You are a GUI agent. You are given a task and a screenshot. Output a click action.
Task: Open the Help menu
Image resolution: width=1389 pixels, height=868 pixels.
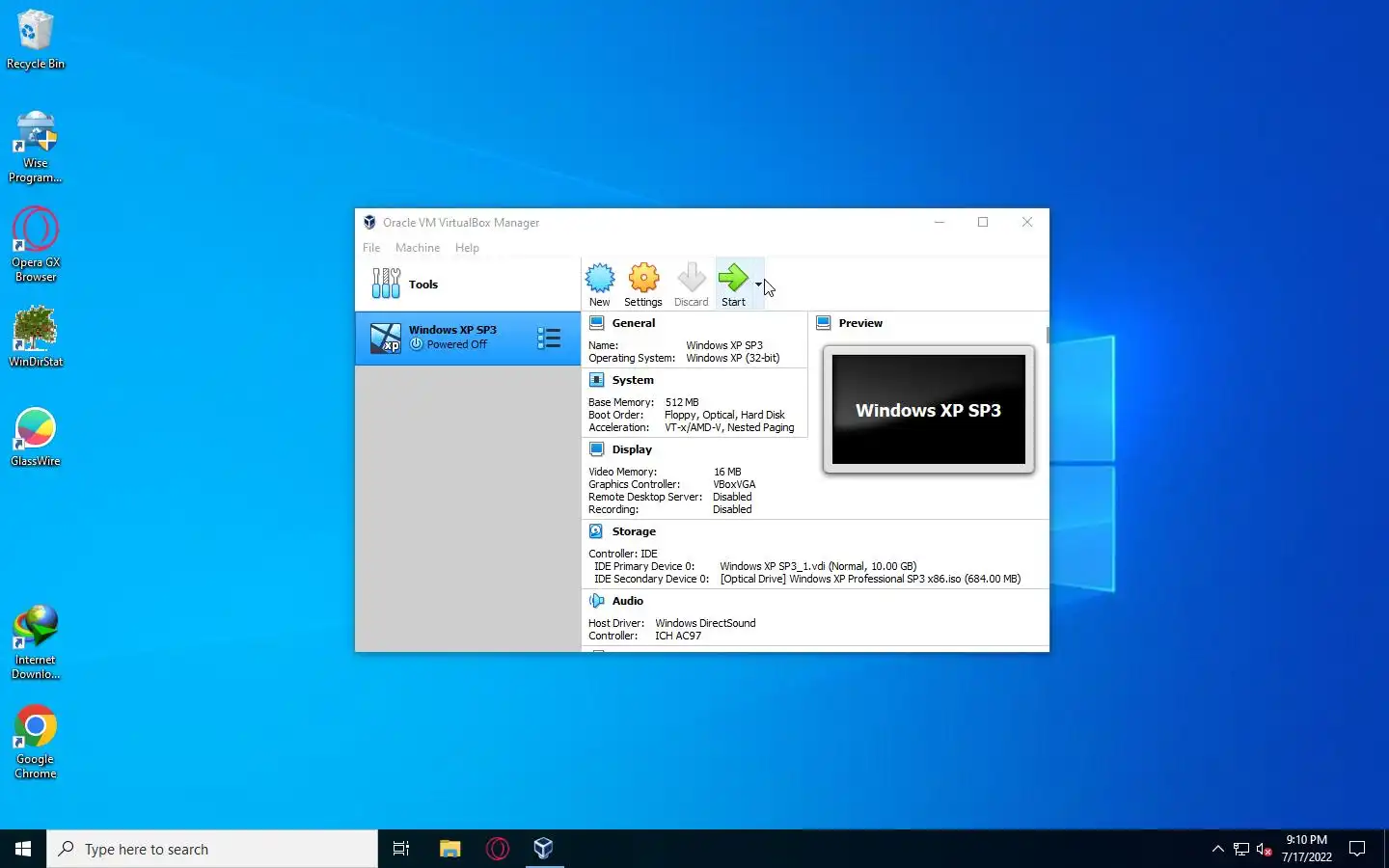tap(467, 248)
